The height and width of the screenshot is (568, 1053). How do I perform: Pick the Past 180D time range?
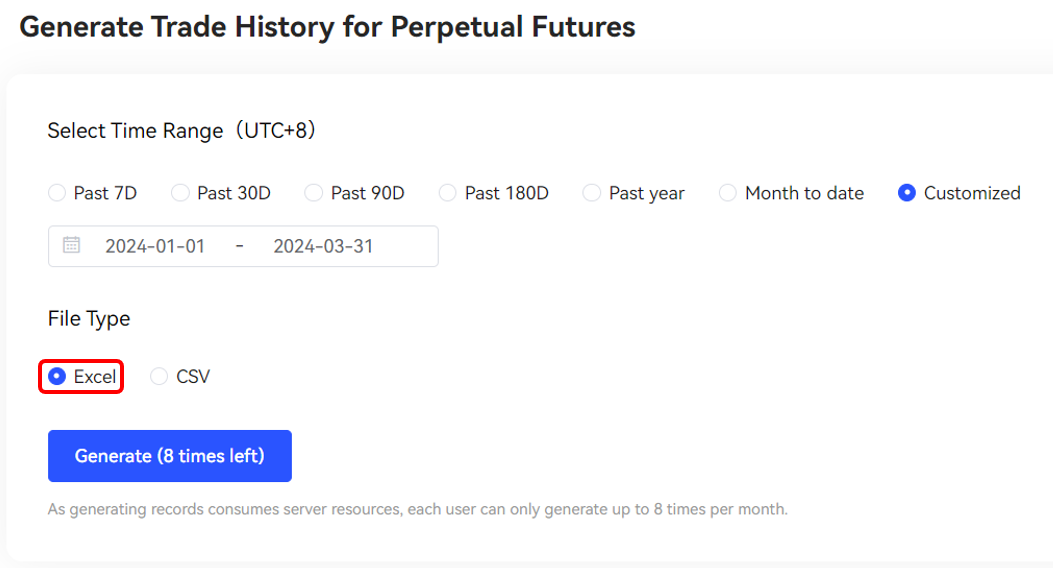[494, 193]
